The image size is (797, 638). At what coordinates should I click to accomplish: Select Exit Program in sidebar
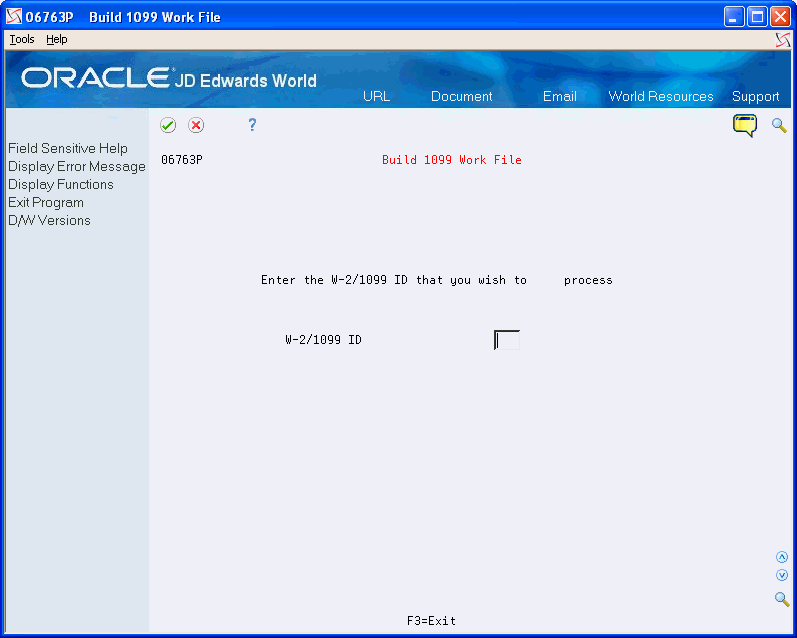(46, 202)
